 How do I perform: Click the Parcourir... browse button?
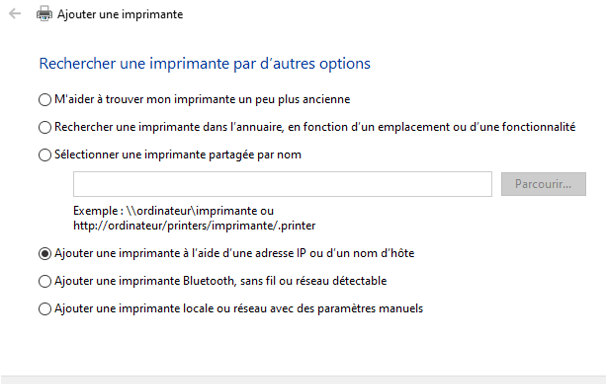click(543, 184)
